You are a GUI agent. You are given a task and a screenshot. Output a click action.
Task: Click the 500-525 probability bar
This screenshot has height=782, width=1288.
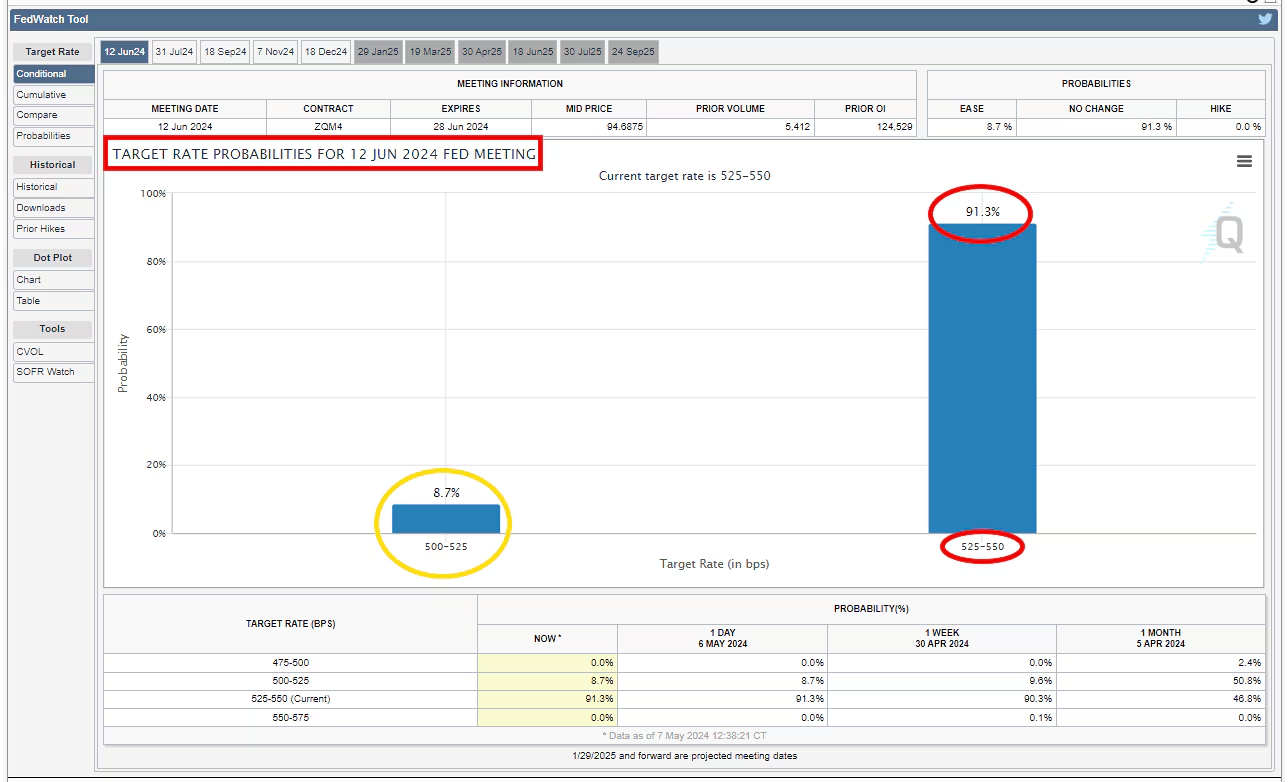(446, 519)
